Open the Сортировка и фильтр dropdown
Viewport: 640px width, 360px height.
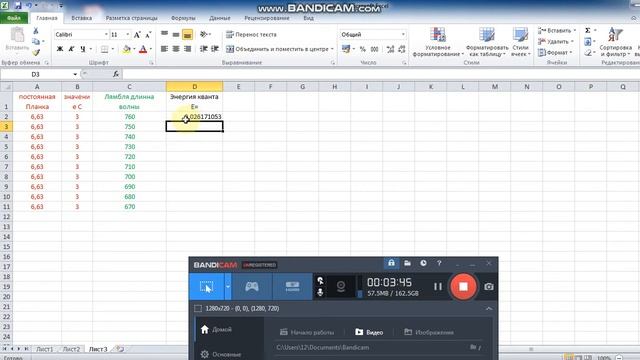(x=616, y=42)
